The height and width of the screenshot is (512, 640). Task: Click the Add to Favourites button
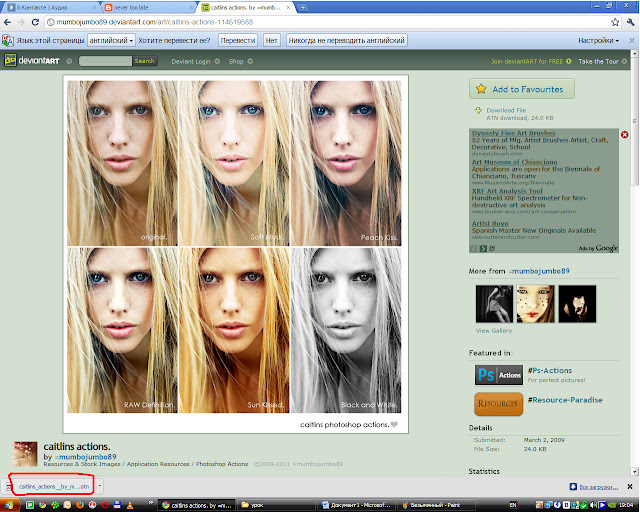[522, 89]
